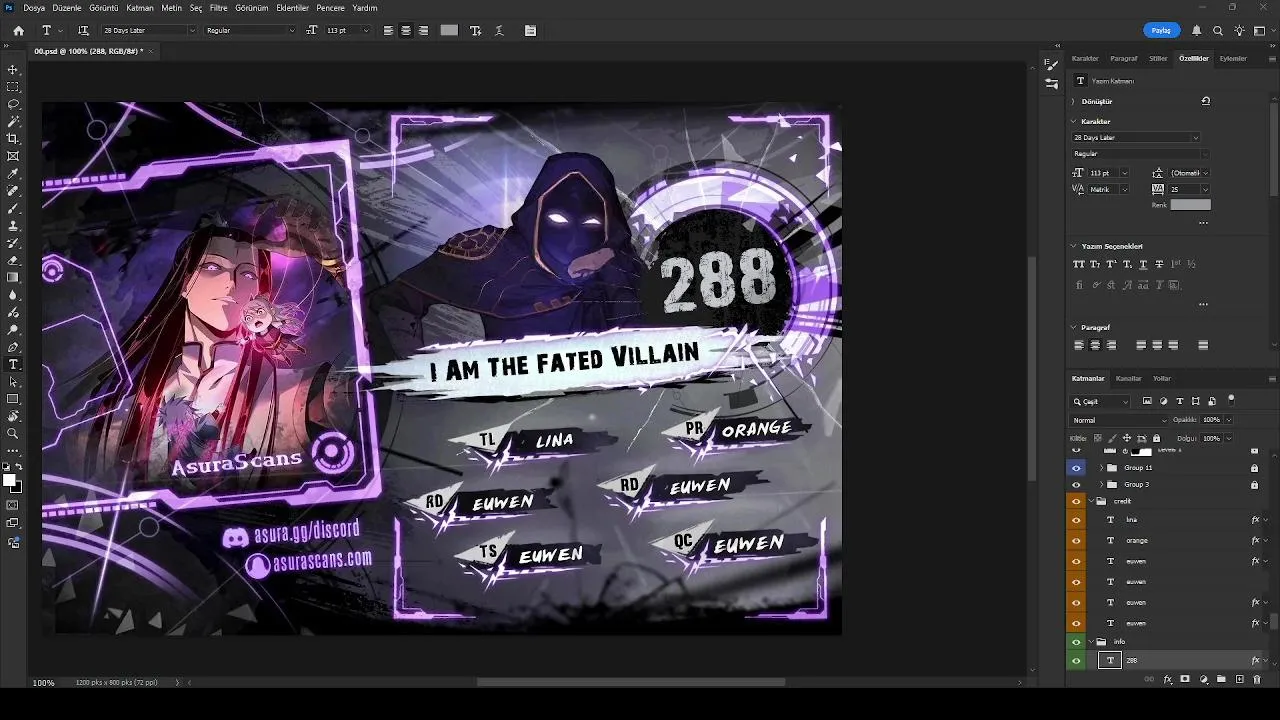
Task: Click the new adjustment layer icon
Action: click(1203, 680)
